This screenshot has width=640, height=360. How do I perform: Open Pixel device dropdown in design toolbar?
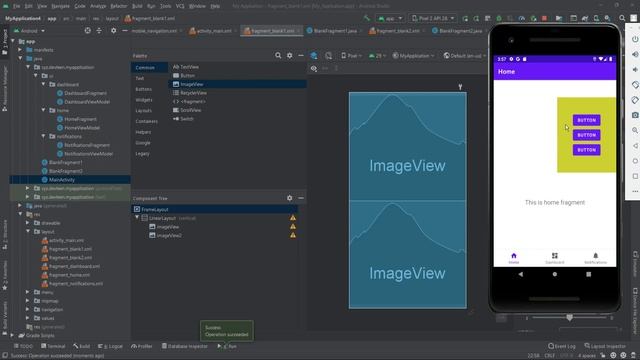[x=351, y=56]
